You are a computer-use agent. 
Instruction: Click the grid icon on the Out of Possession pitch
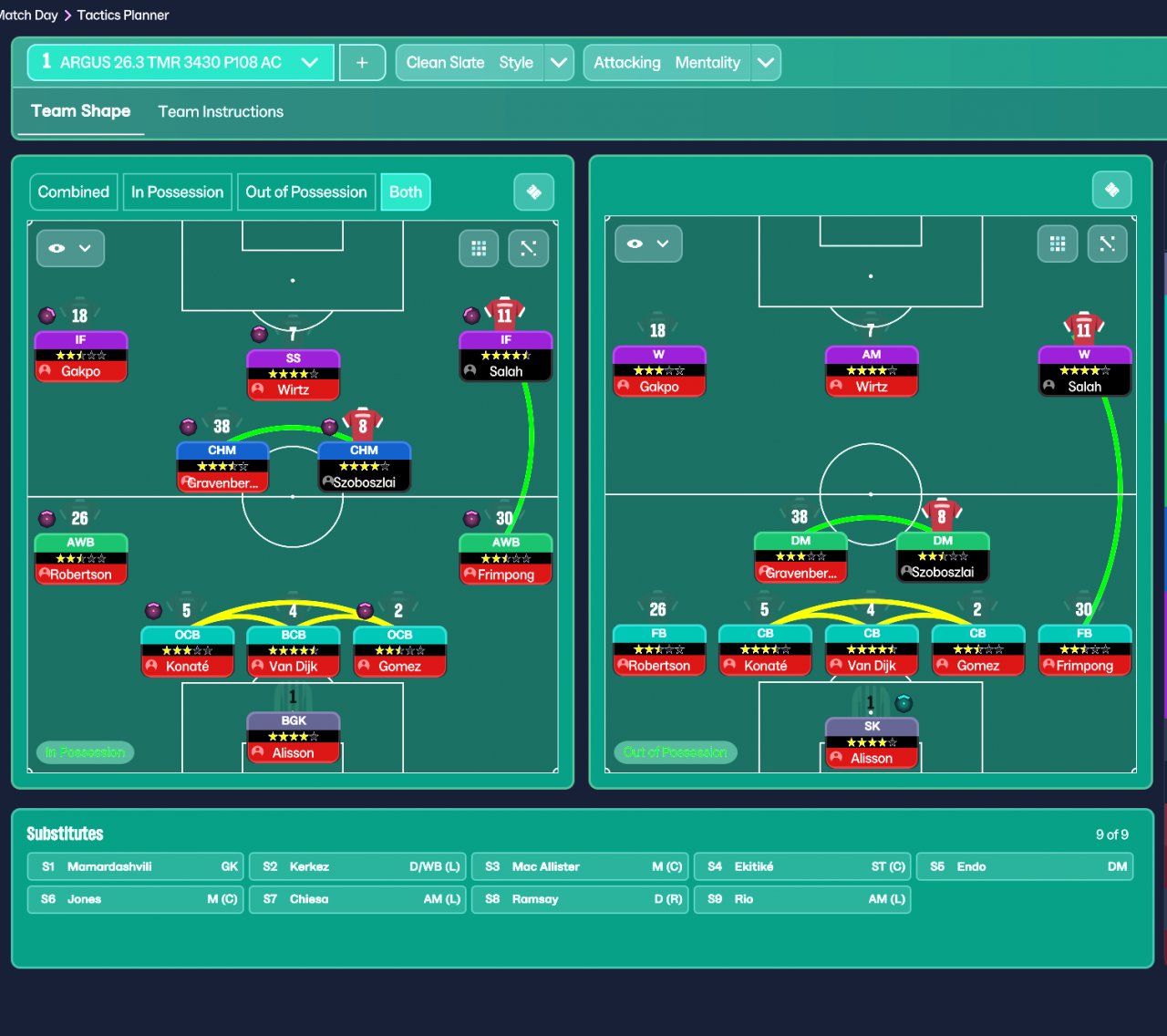click(1058, 243)
